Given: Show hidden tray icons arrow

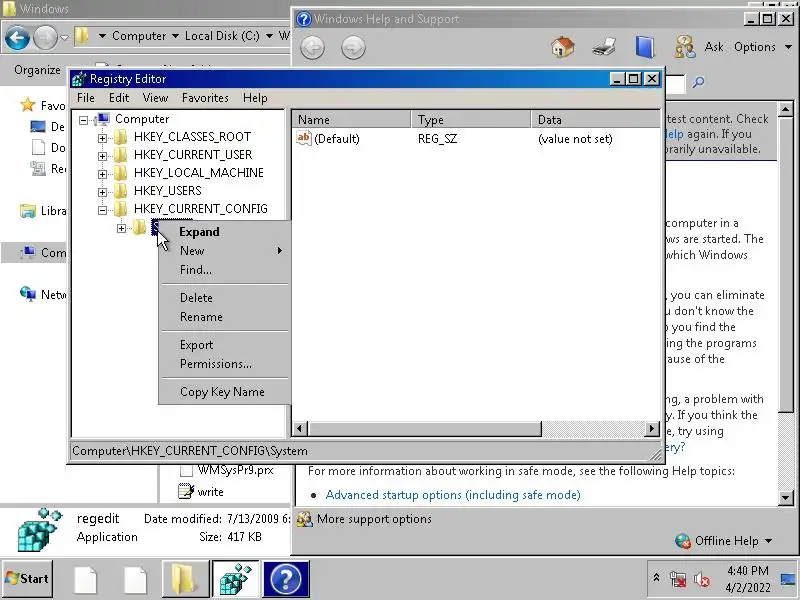Looking at the screenshot, I should pos(656,578).
